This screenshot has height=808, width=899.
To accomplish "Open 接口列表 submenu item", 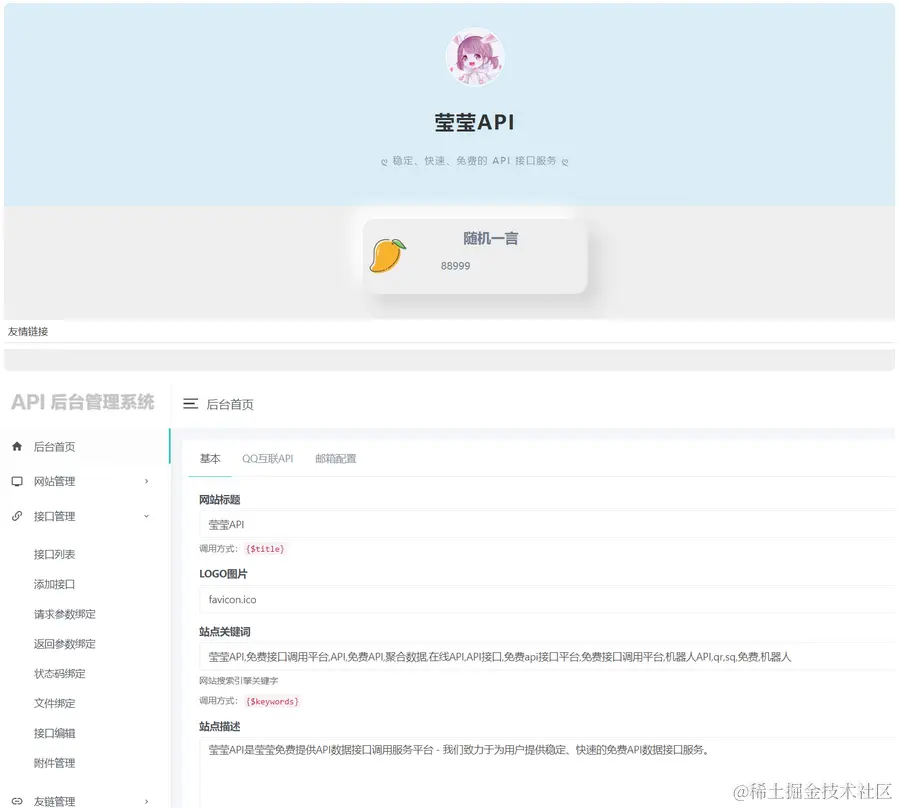I will 54,555.
